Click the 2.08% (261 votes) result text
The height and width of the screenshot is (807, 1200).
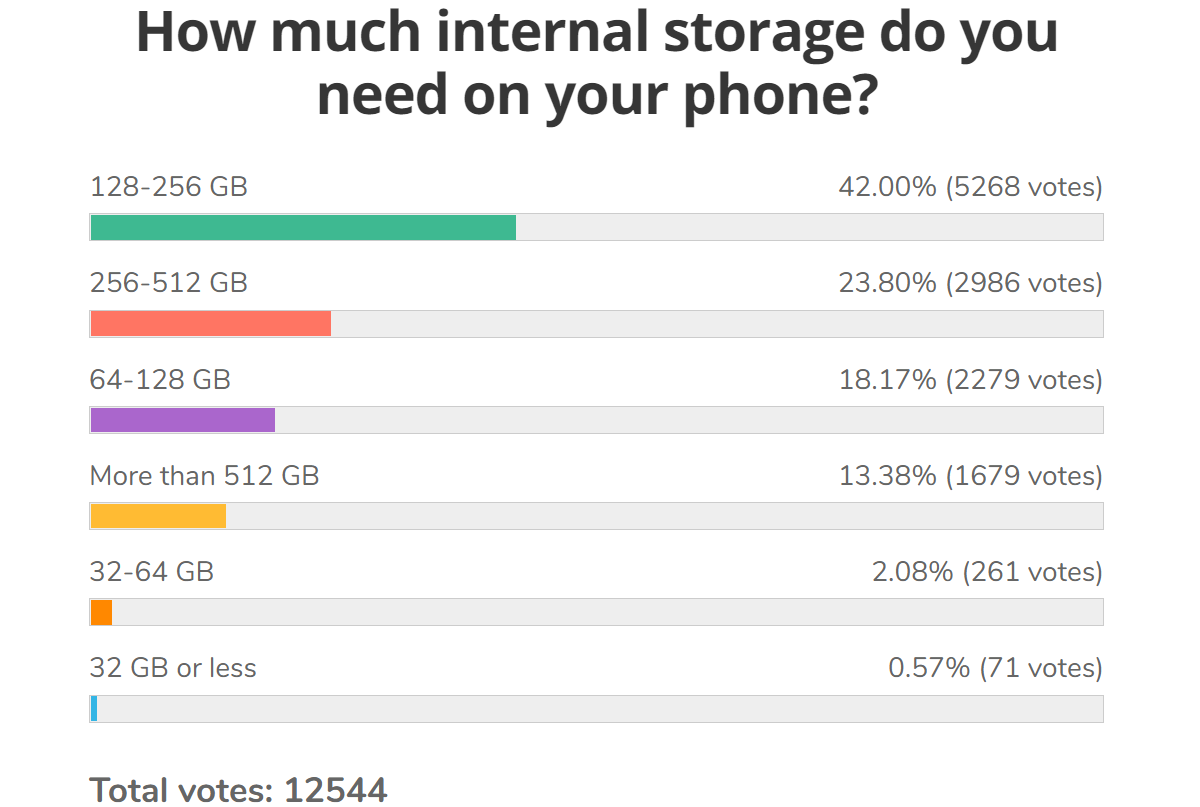click(x=987, y=571)
